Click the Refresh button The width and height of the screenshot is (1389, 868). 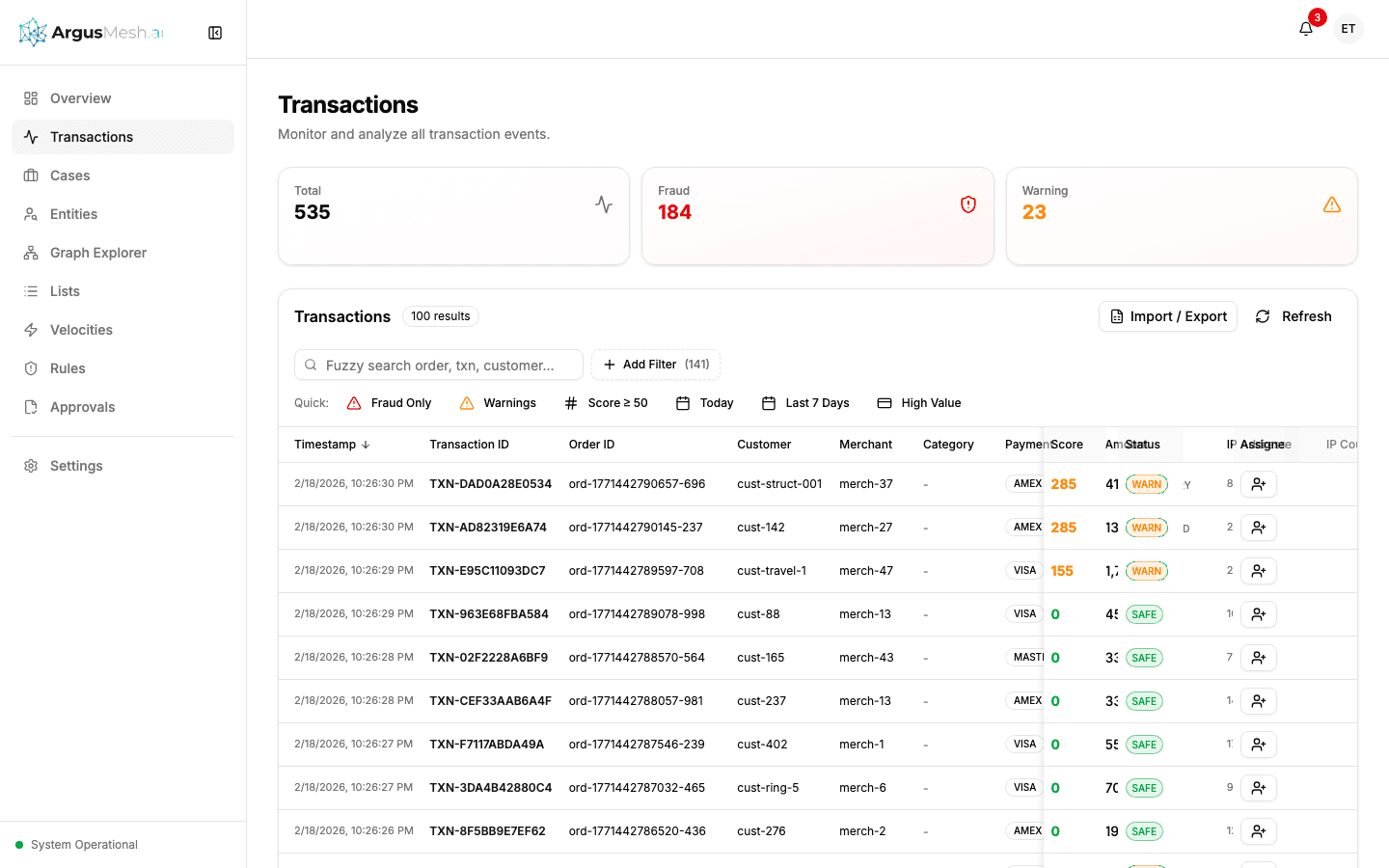click(1293, 315)
